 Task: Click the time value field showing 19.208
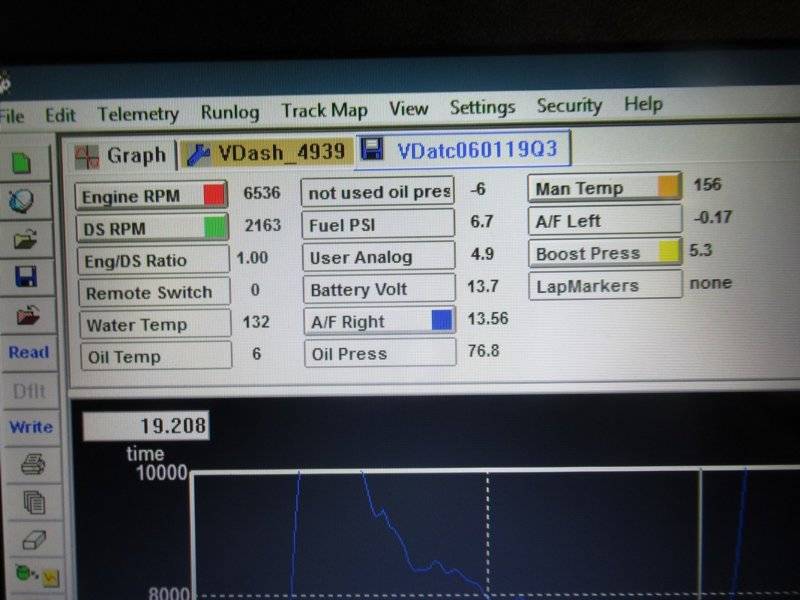point(145,426)
